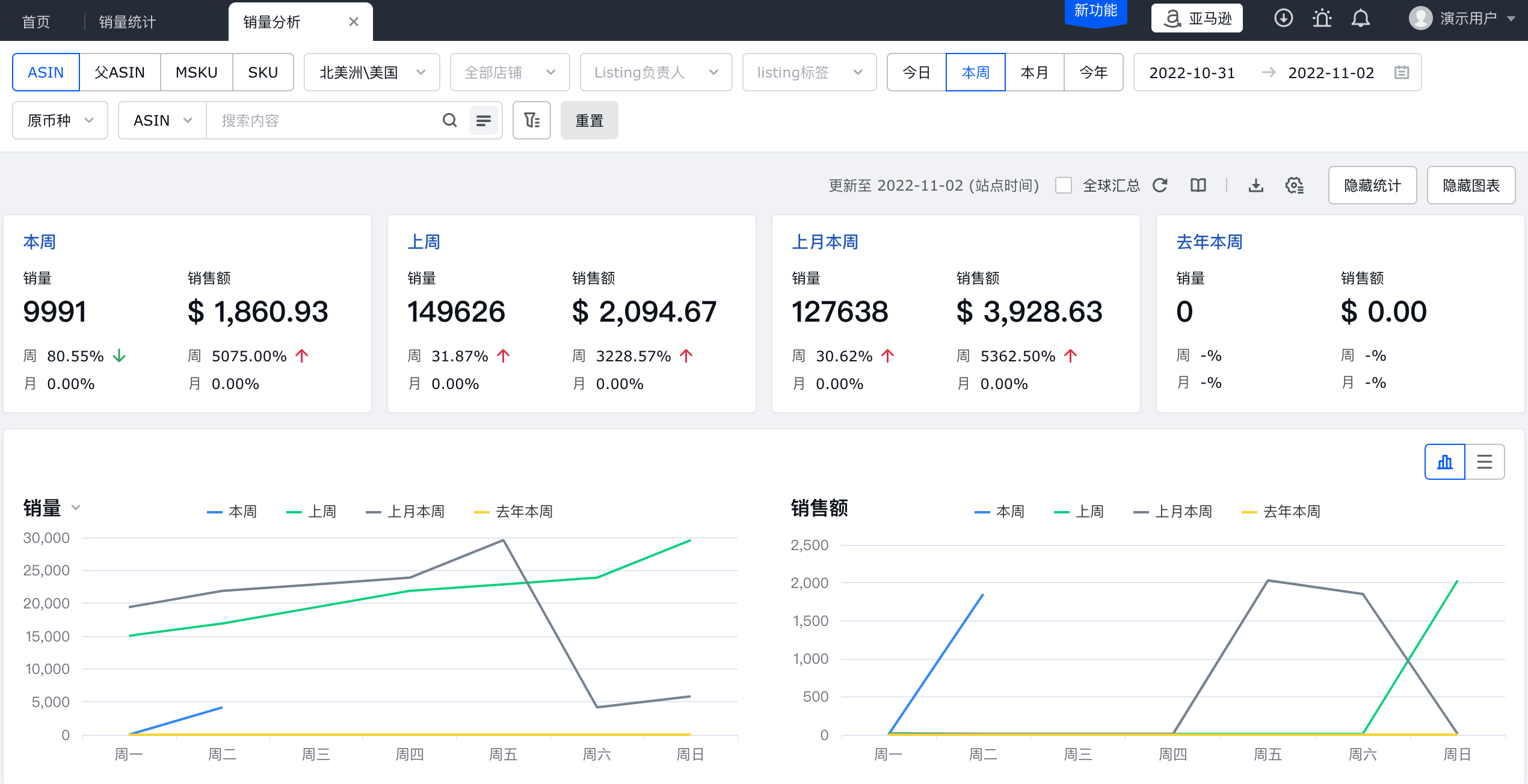Open the alarm siren alerts icon

(x=1322, y=19)
